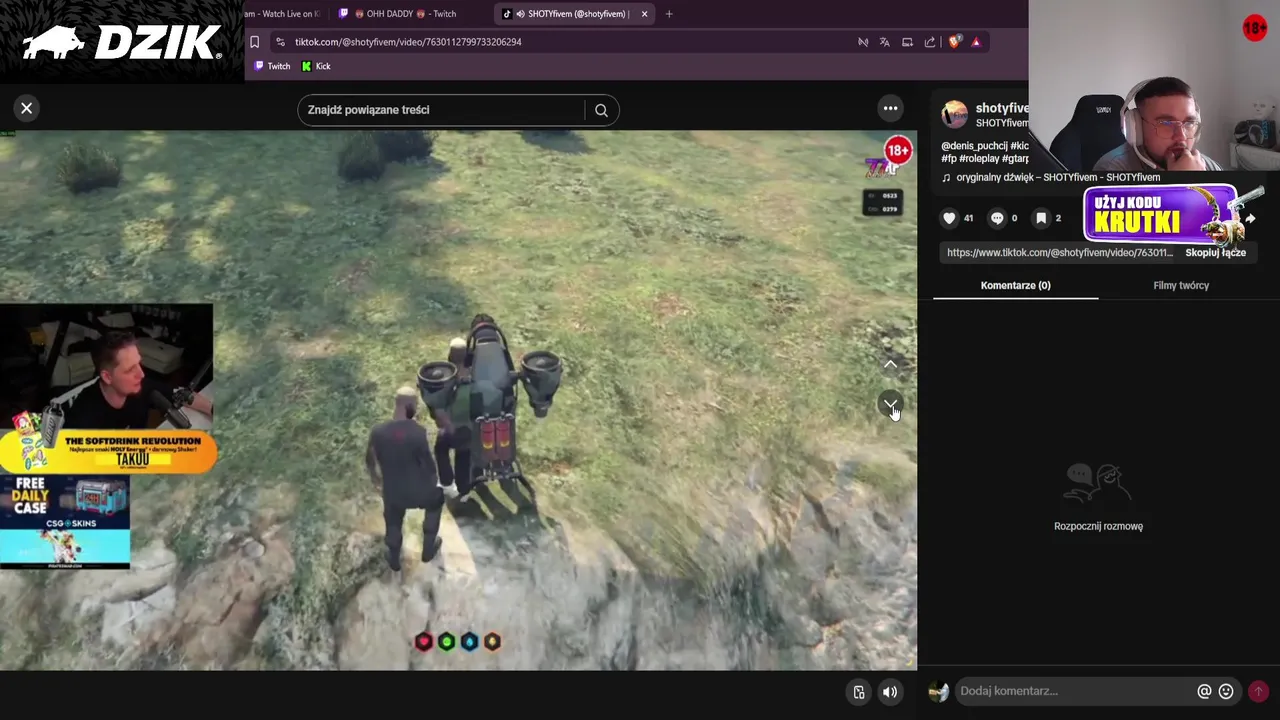1280x720 pixels.
Task: Close the SHOTYfivem TikTok tab
Action: [x=645, y=14]
